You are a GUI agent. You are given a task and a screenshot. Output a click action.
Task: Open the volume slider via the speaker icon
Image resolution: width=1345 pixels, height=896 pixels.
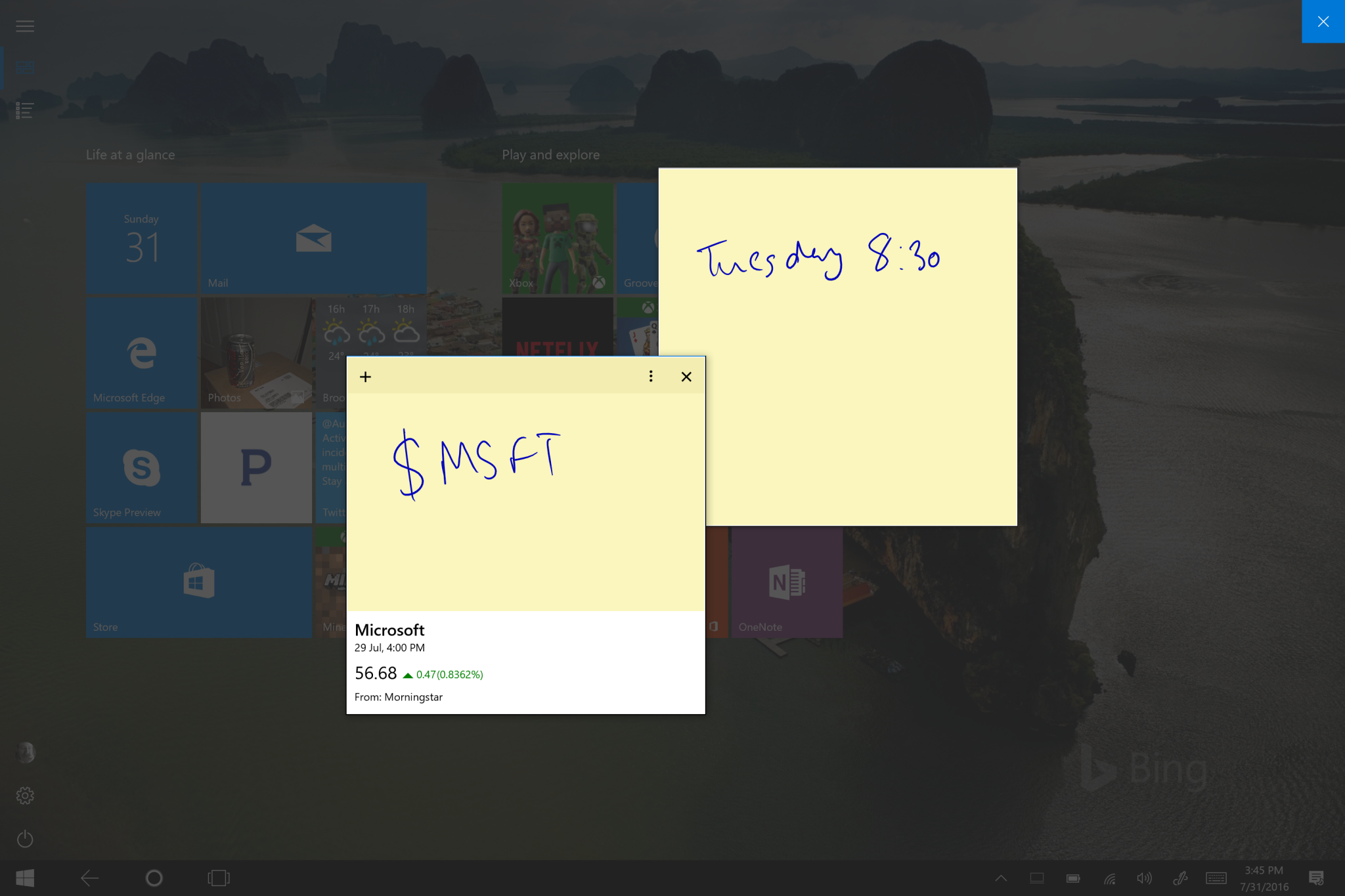1144,878
